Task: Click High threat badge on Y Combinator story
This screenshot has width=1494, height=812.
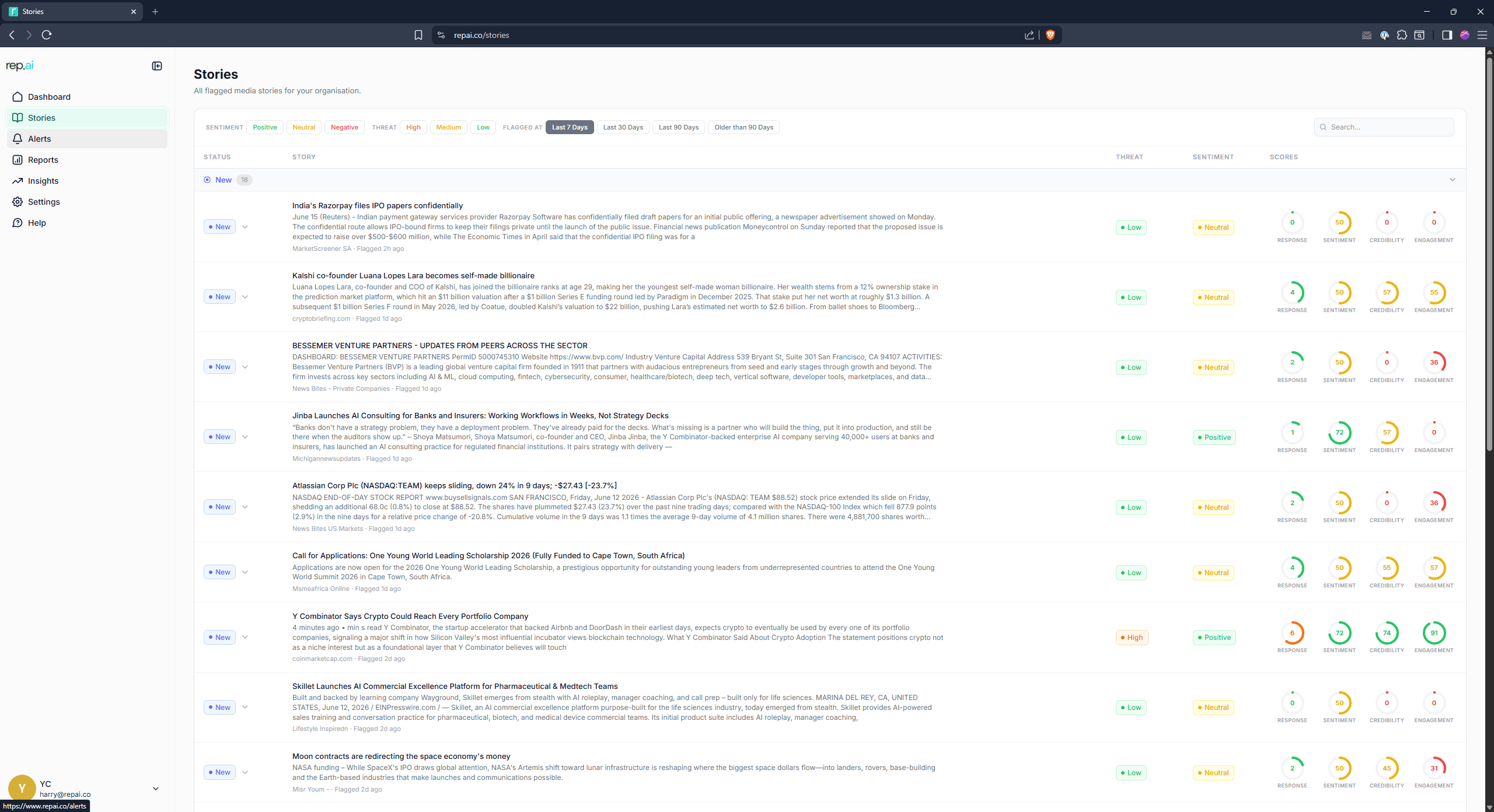Action: pos(1132,638)
